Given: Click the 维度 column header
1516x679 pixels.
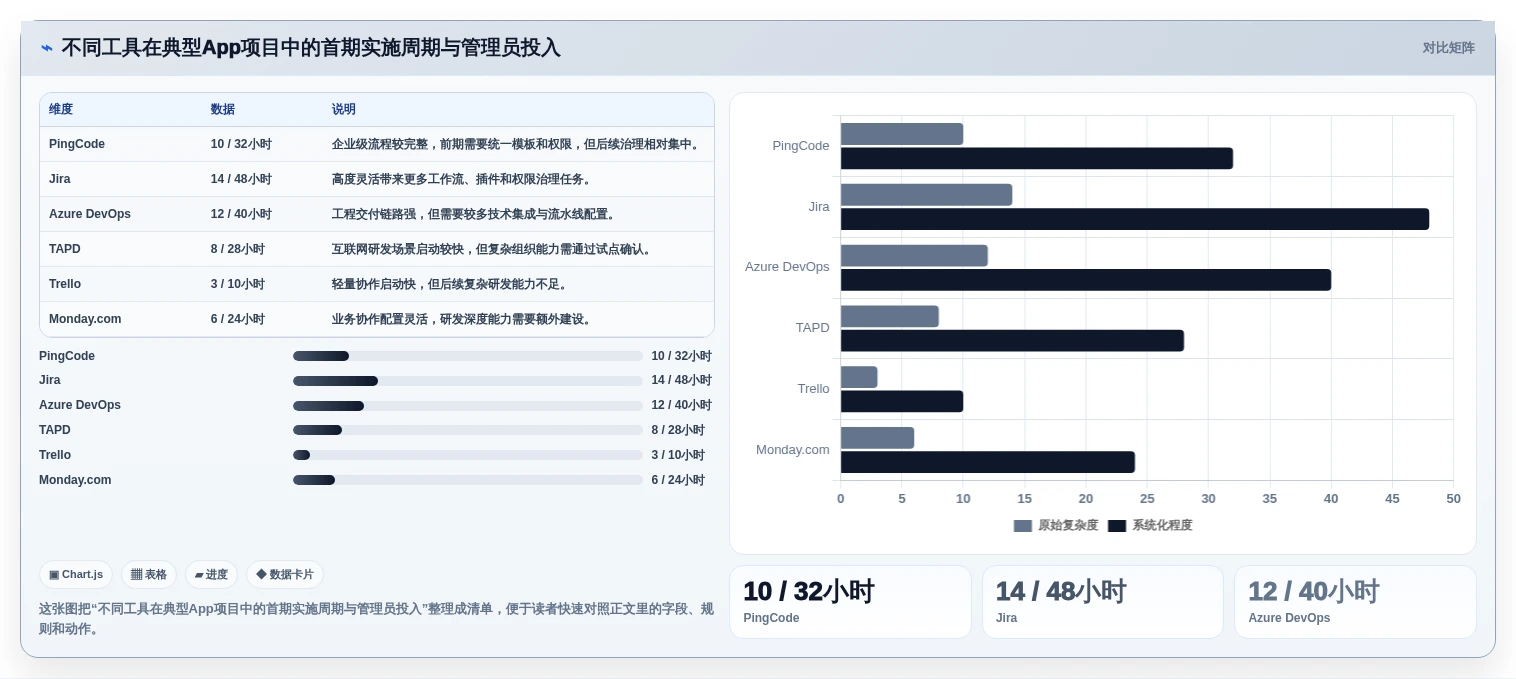Looking at the screenshot, I should point(61,110).
